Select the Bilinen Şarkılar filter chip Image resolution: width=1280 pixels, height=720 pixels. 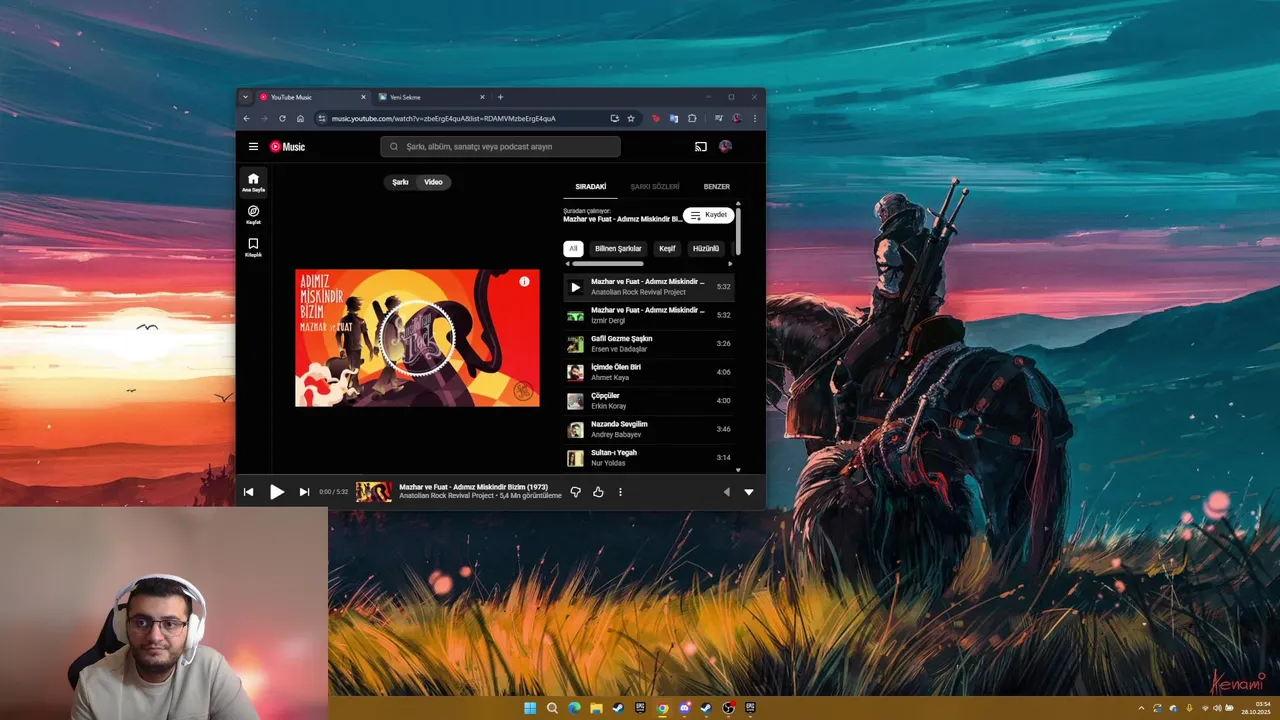click(618, 249)
